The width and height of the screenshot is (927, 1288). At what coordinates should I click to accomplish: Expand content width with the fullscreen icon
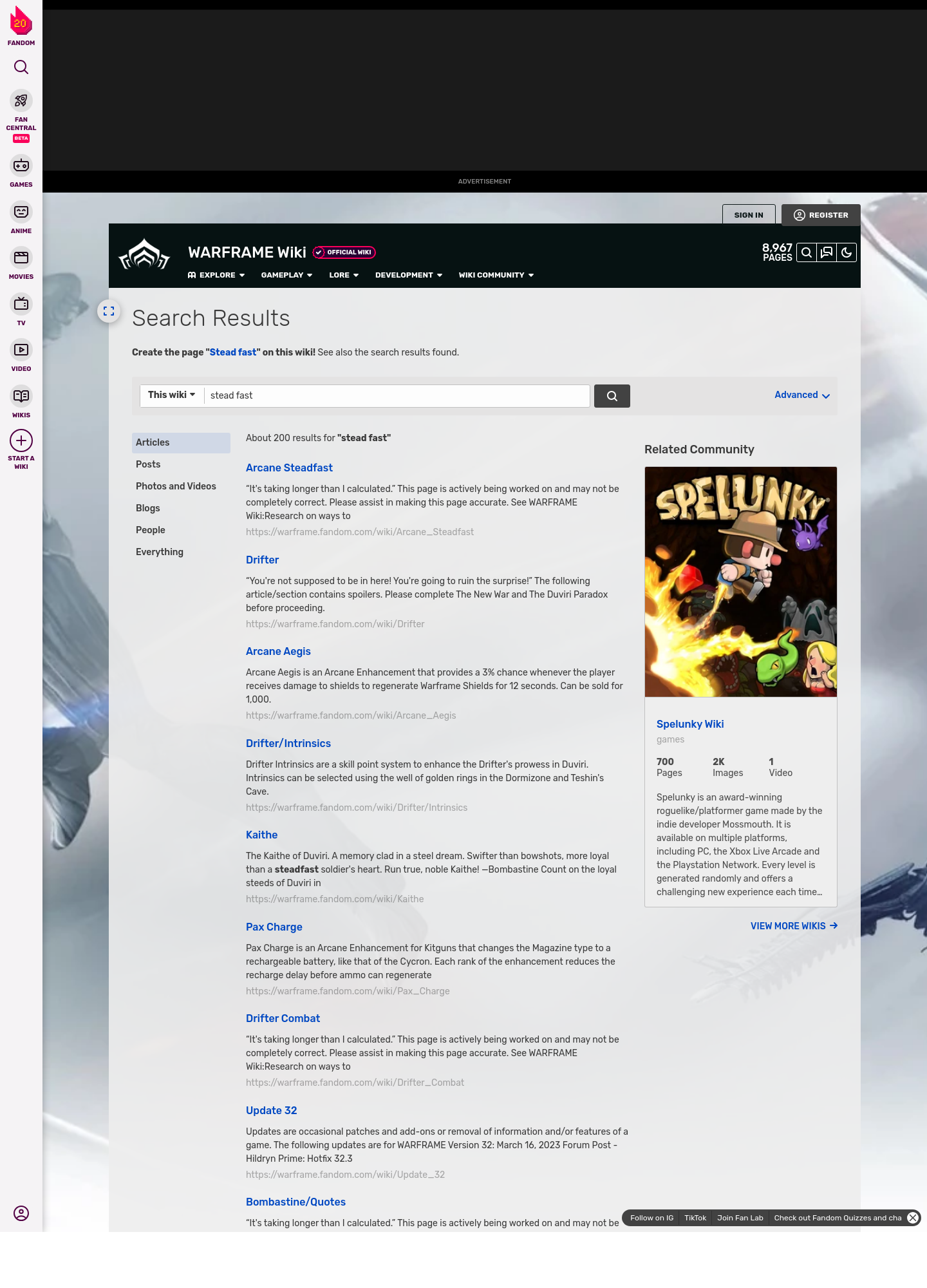coord(109,311)
